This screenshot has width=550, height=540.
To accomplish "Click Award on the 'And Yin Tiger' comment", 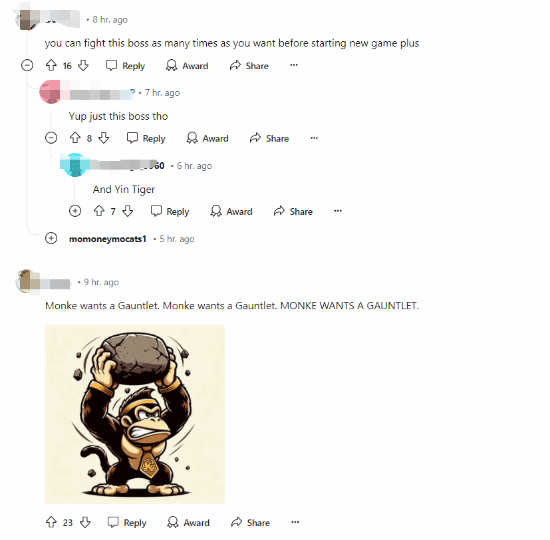I will (231, 211).
